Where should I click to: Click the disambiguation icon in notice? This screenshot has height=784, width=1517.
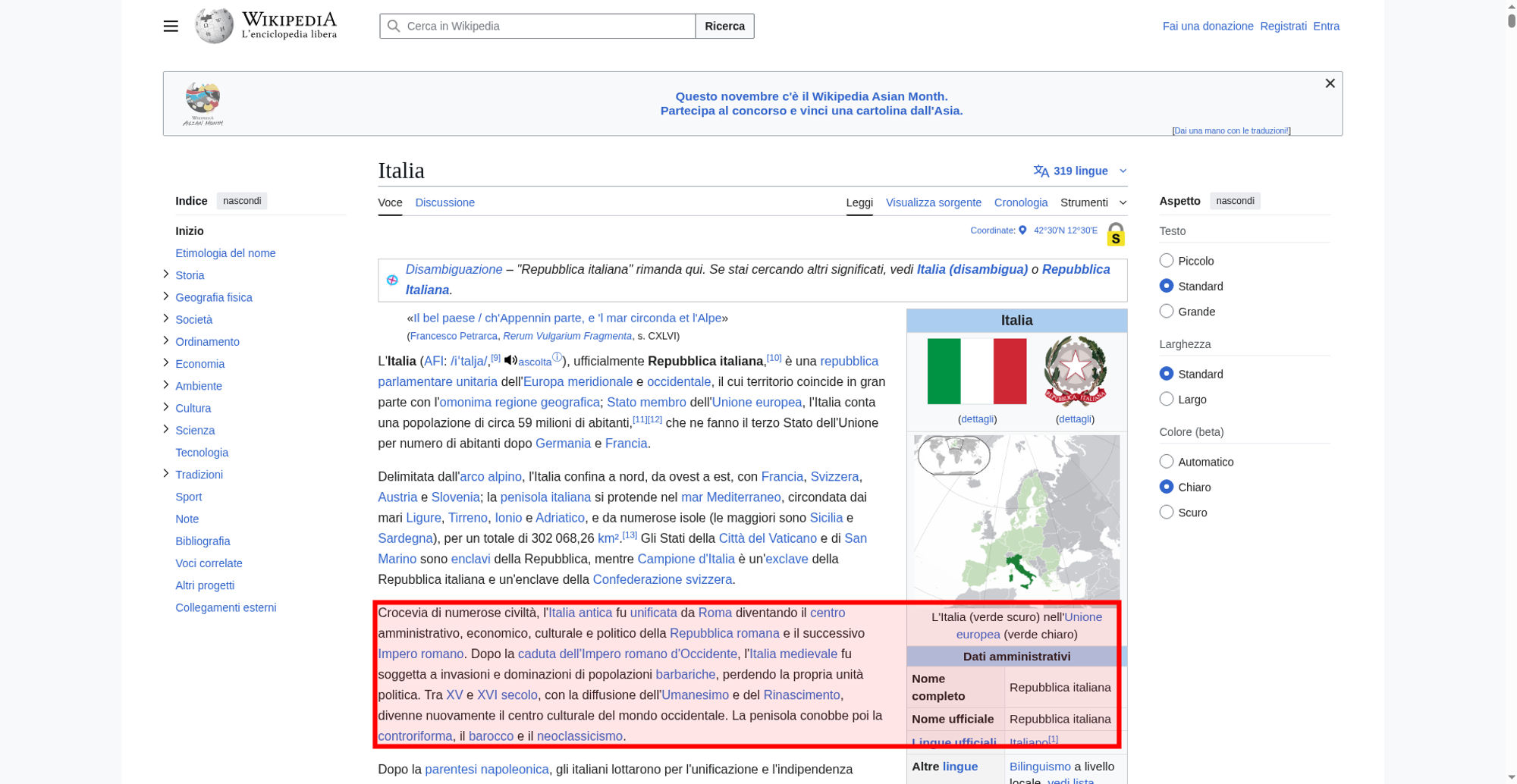pos(392,280)
